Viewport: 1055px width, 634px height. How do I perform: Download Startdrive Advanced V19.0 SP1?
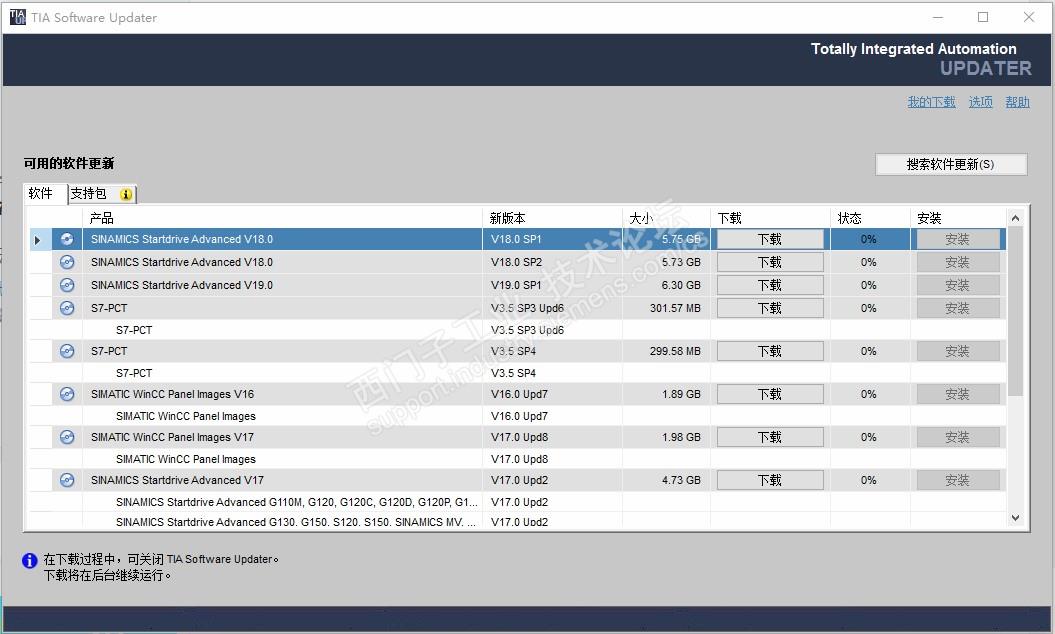point(770,285)
